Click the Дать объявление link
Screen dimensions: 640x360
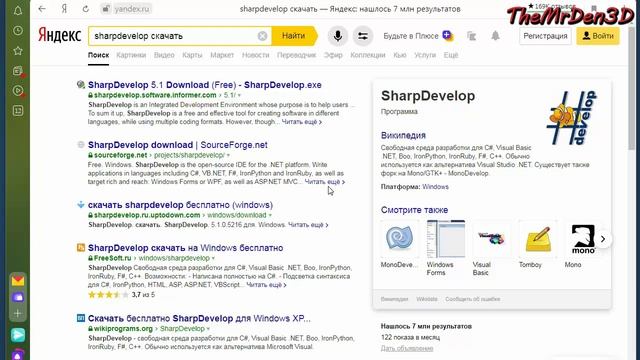click(x=407, y=349)
